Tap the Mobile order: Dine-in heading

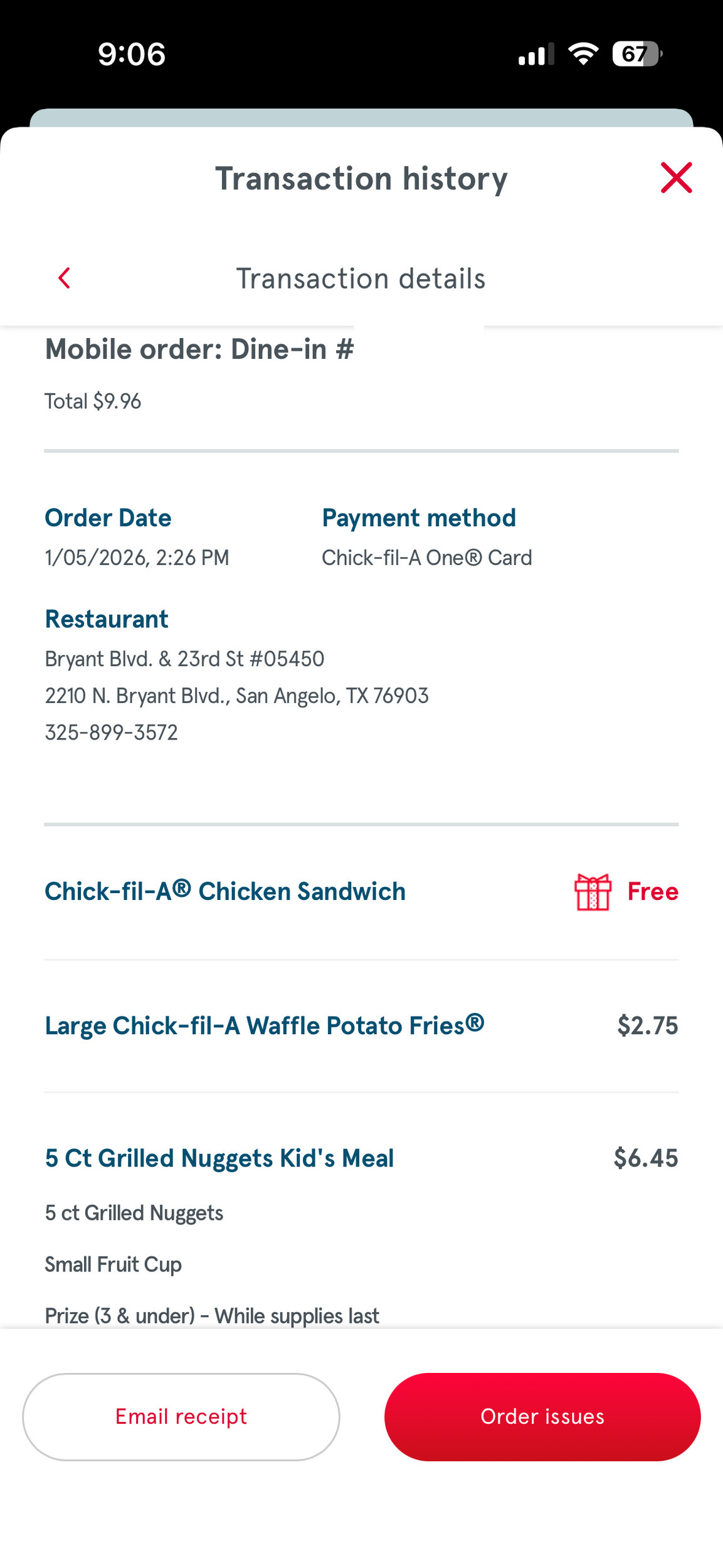coord(199,349)
